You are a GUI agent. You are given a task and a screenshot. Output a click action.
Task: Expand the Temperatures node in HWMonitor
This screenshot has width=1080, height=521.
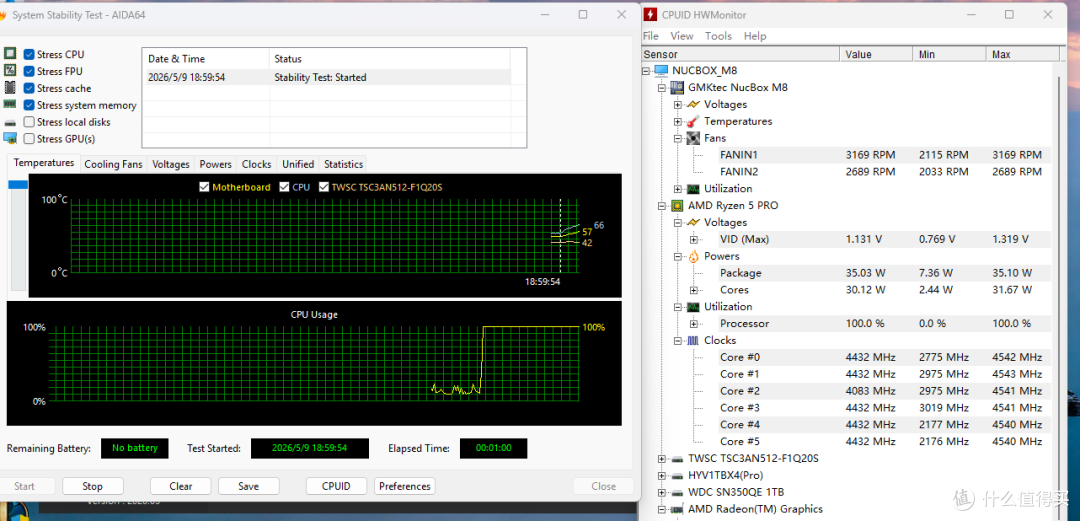[678, 121]
